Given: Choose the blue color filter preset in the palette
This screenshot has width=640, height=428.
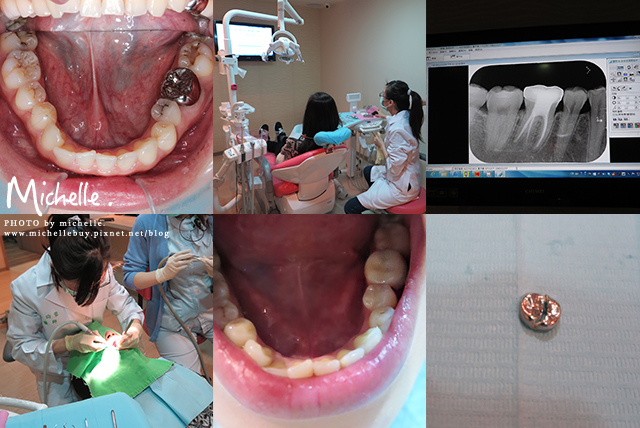Looking at the screenshot, I should click(x=630, y=126).
